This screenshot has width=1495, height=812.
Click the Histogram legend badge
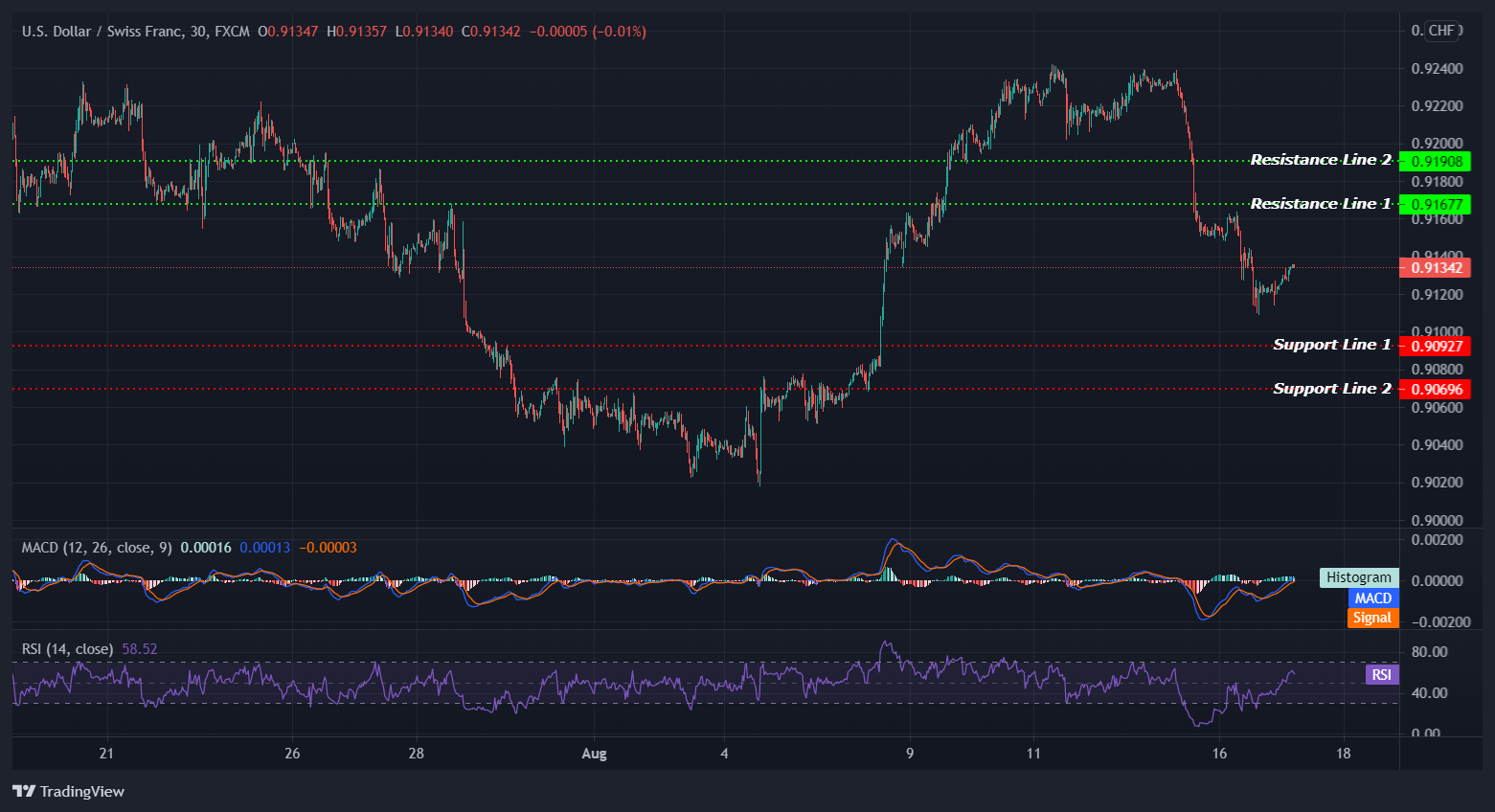[x=1359, y=577]
